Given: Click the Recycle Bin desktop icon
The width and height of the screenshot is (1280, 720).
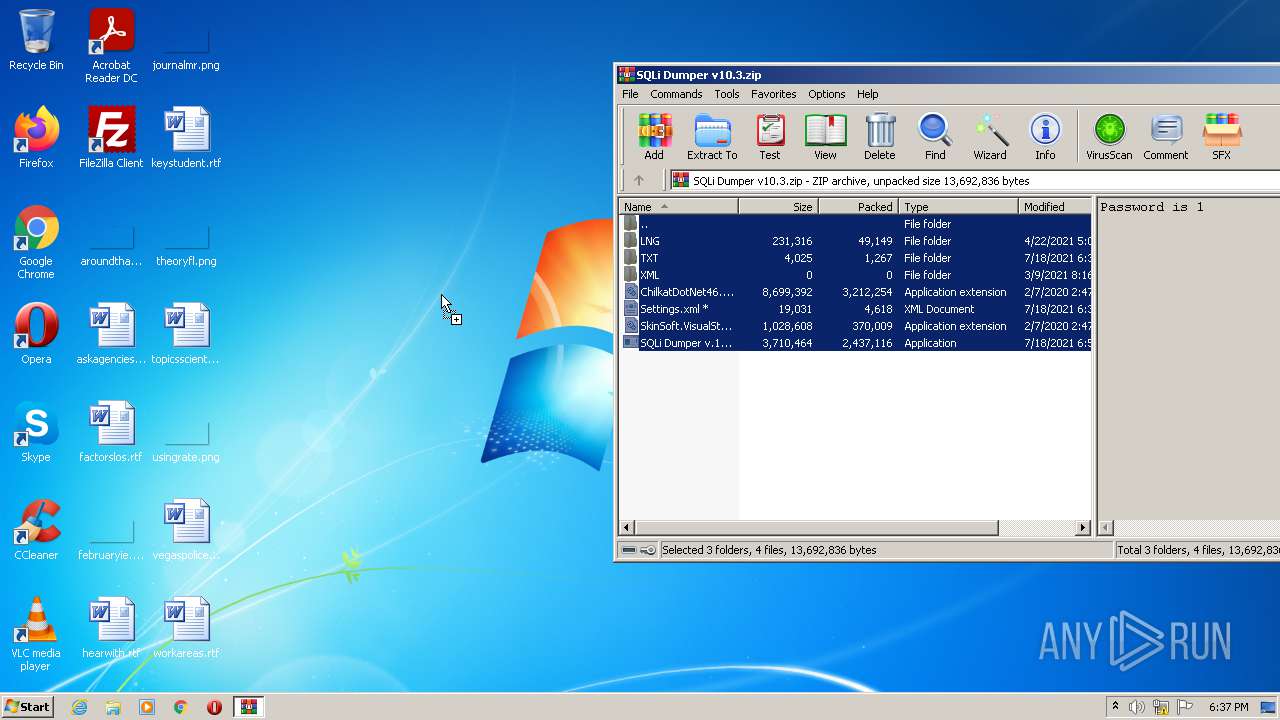Looking at the screenshot, I should pos(36,40).
